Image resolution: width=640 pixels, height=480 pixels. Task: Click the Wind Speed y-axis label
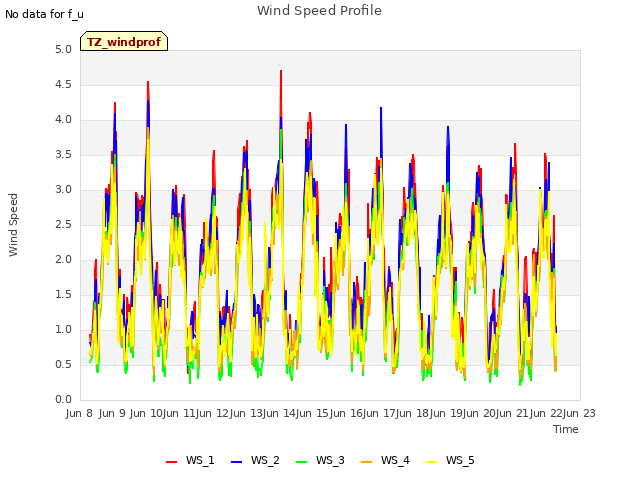13,225
